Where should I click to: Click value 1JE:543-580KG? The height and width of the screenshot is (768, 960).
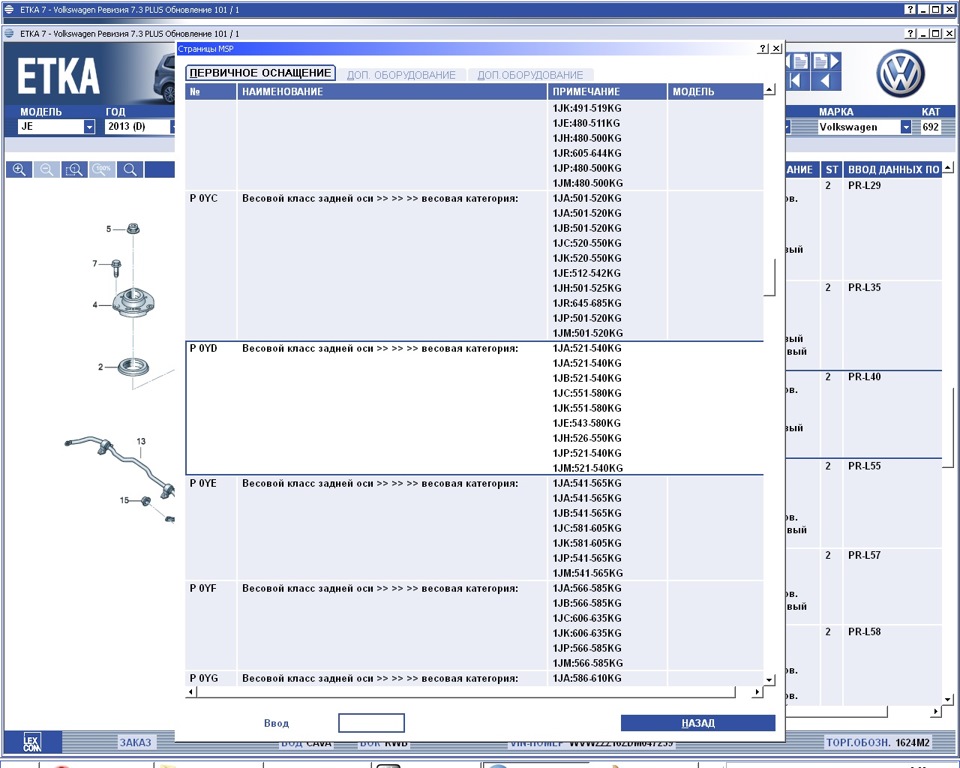point(587,423)
